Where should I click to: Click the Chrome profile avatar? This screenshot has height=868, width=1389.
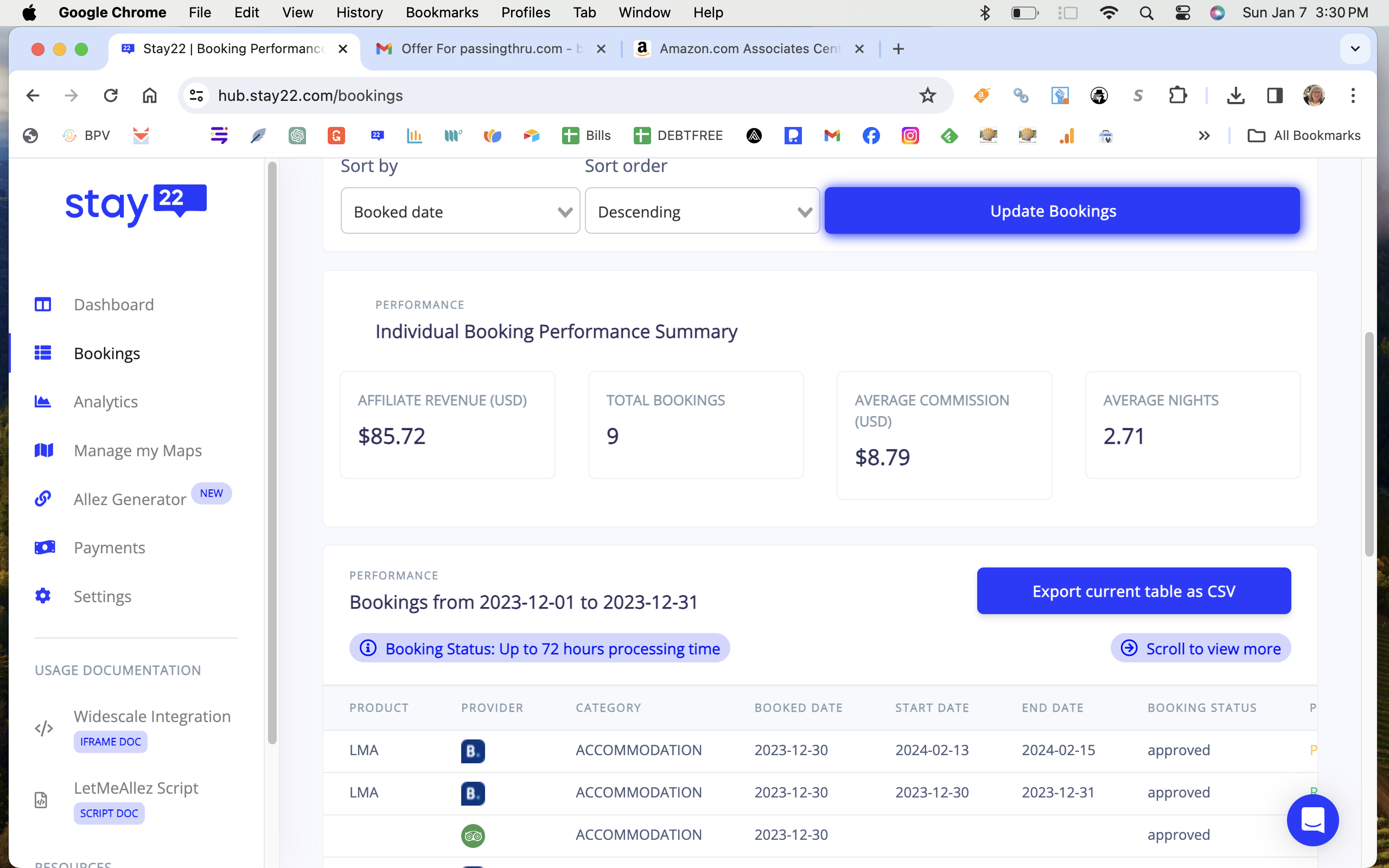[1314, 95]
